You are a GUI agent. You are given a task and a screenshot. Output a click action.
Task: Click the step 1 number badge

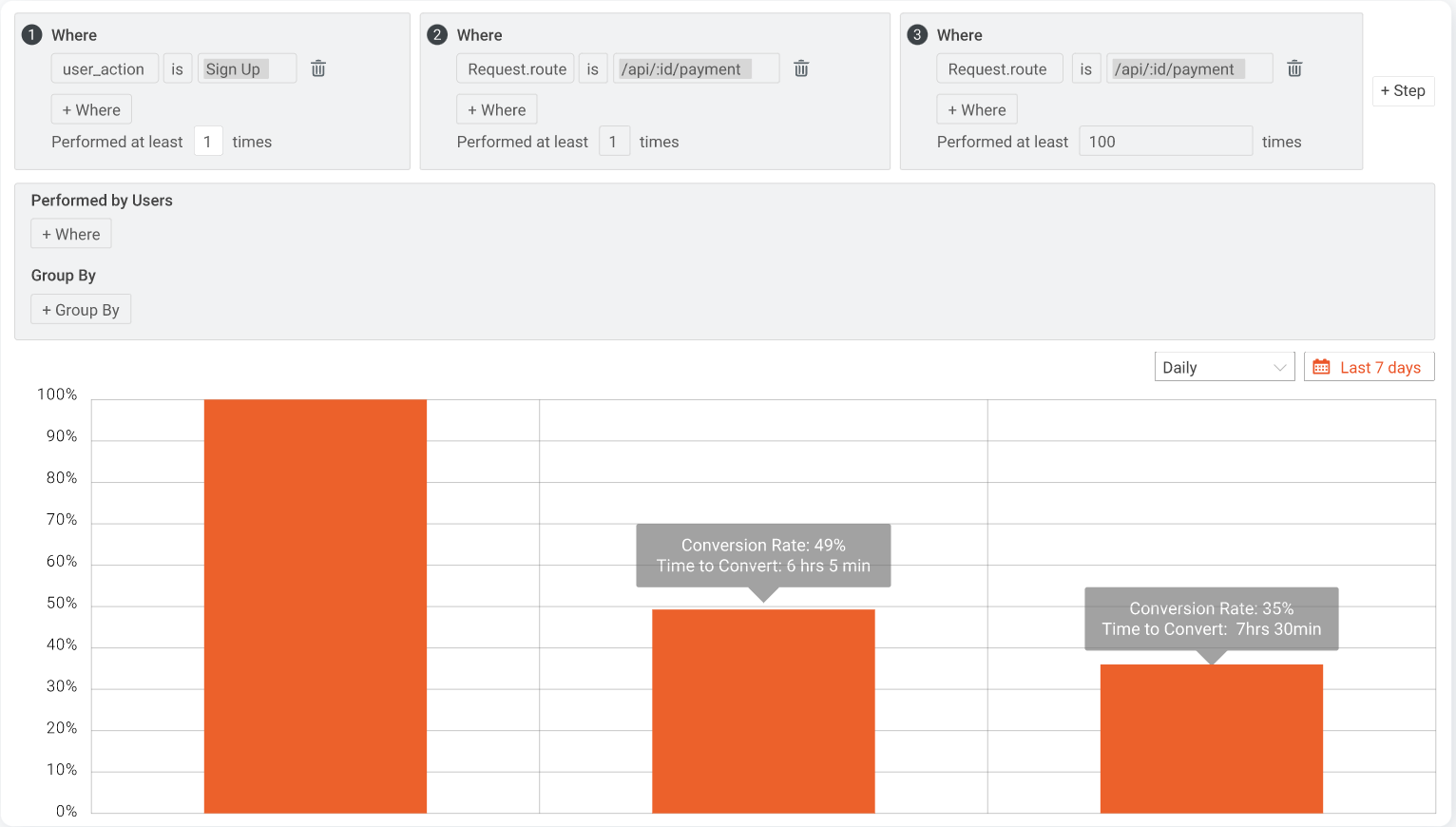pyautogui.click(x=31, y=34)
